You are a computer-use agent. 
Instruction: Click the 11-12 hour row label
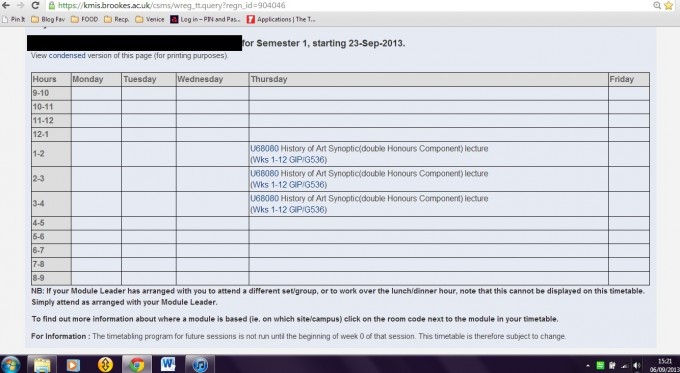pos(51,121)
